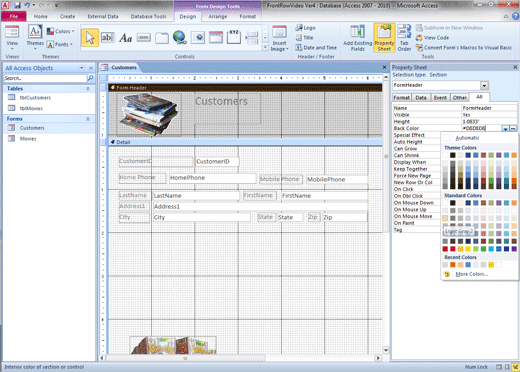
Task: Switch to the Arrange ribbon tab
Action: click(218, 16)
